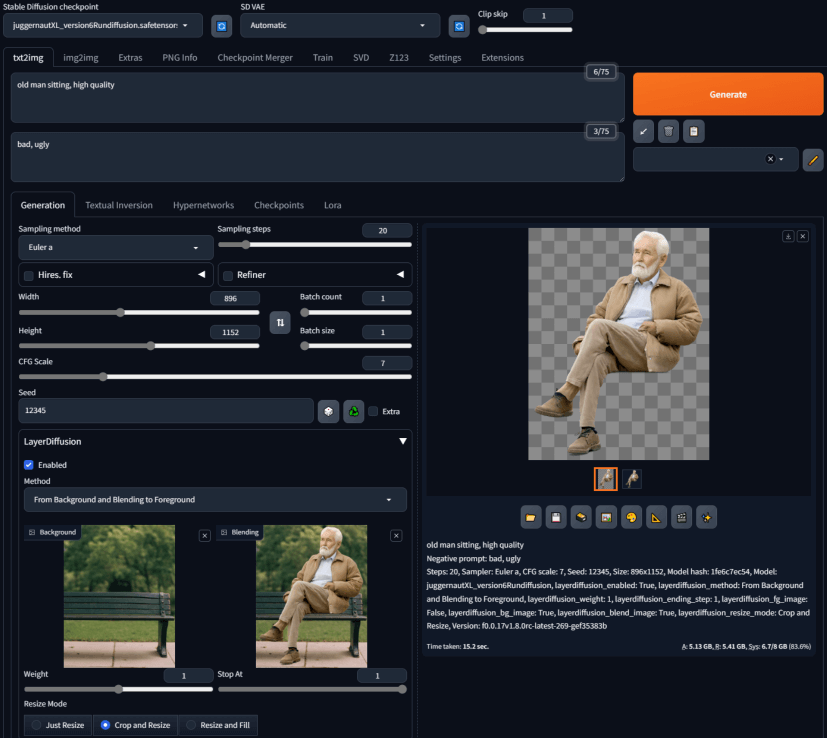Uncheck the LayerDiffusion Enabled checkbox
This screenshot has height=738, width=827.
point(29,465)
